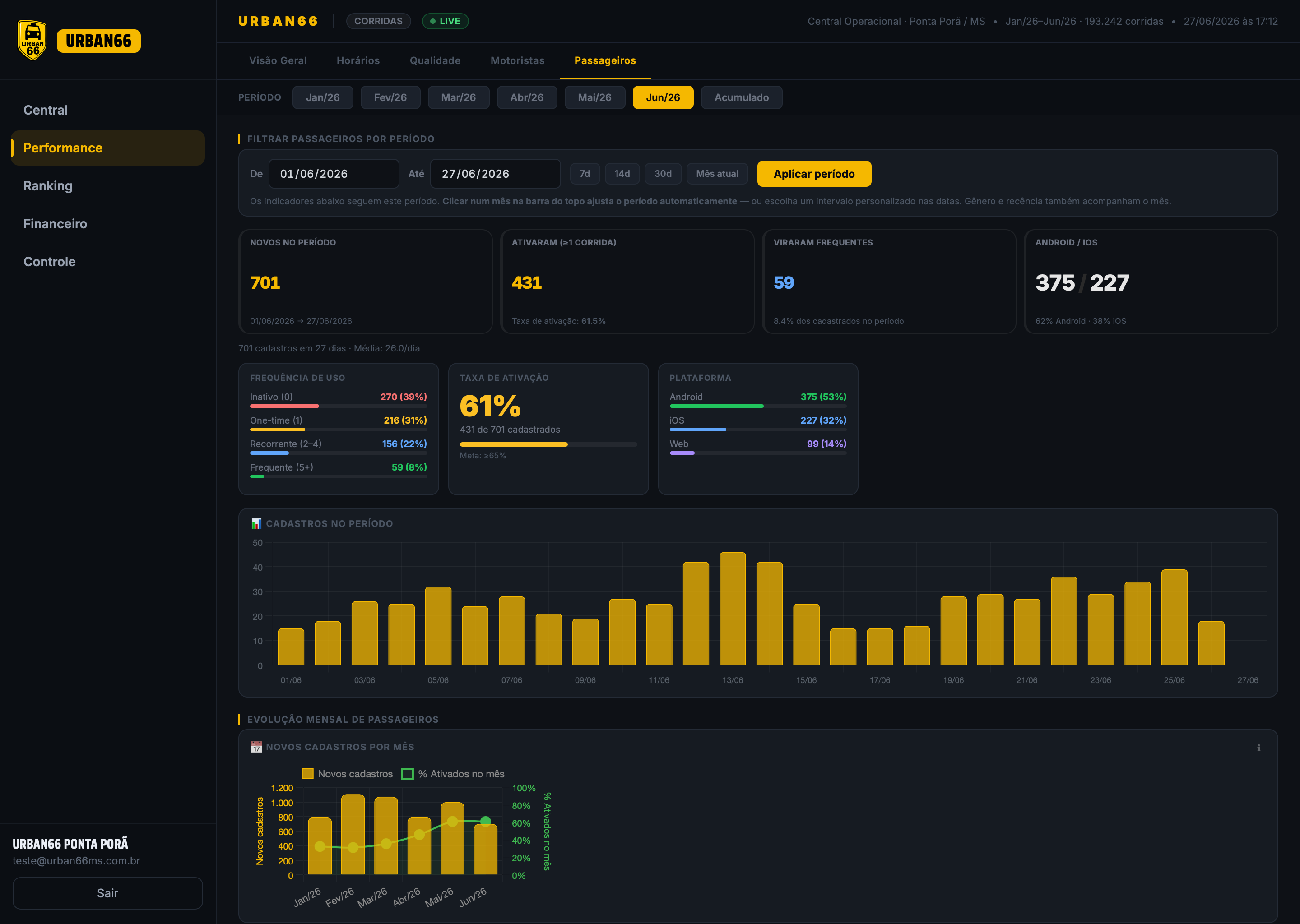Image resolution: width=1300 pixels, height=924 pixels.
Task: Open the Até date picker field
Action: pos(495,174)
